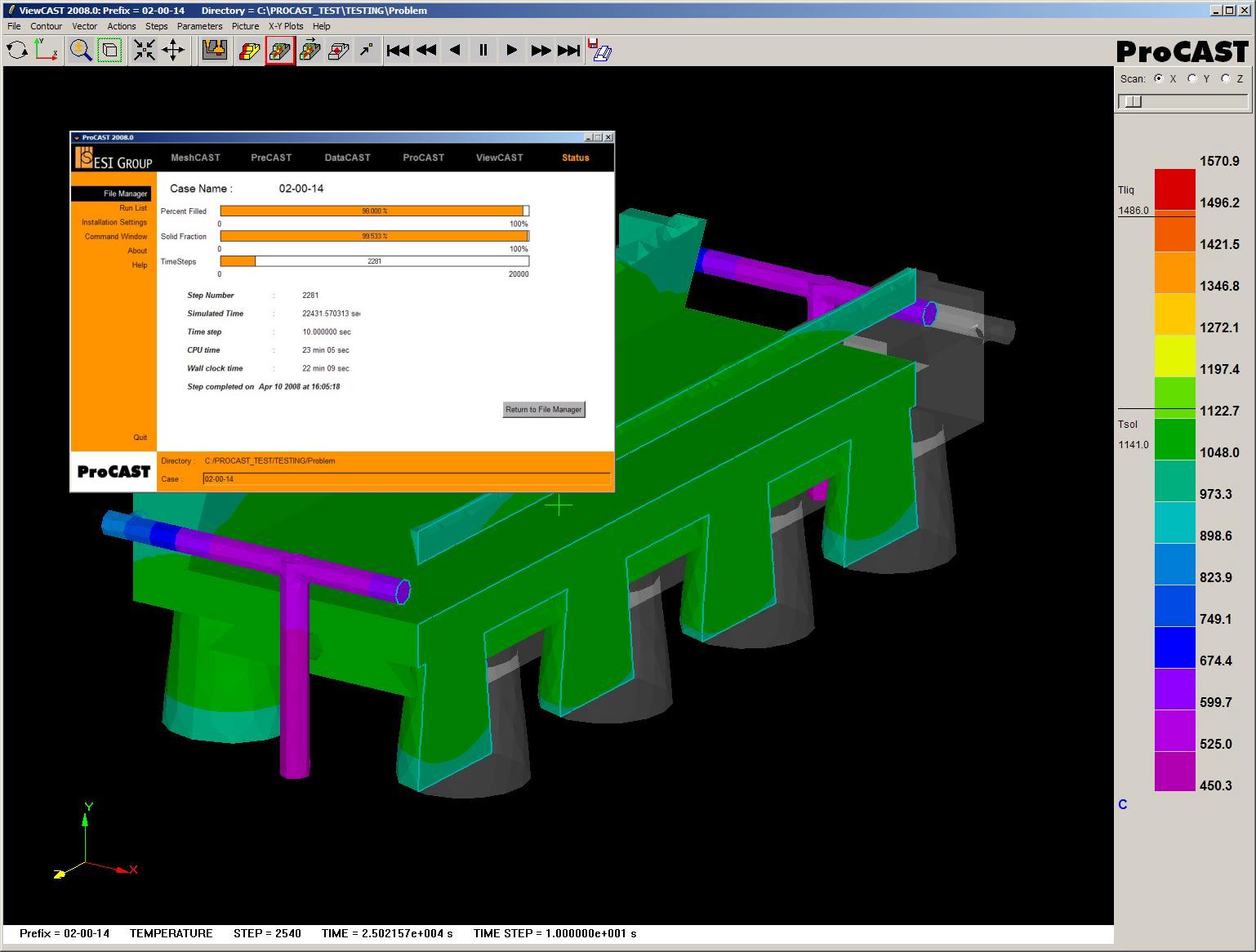This screenshot has height=952, width=1256.
Task: Open the File menu
Action: 14,26
